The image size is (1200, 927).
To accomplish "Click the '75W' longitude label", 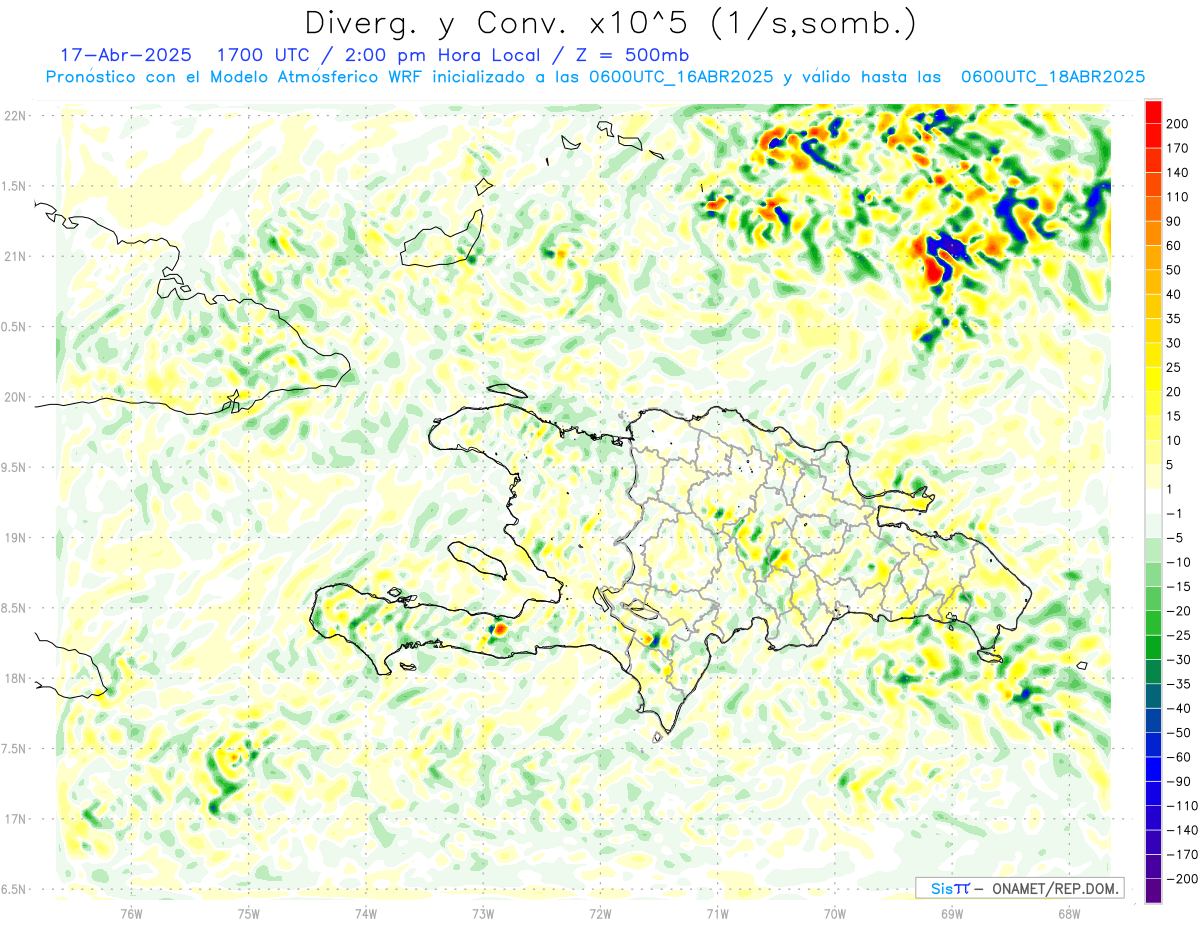I will [249, 914].
